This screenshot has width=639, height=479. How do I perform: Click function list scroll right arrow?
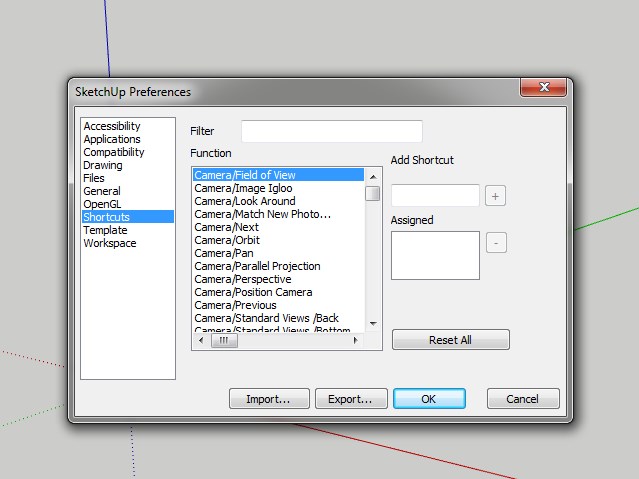356,340
